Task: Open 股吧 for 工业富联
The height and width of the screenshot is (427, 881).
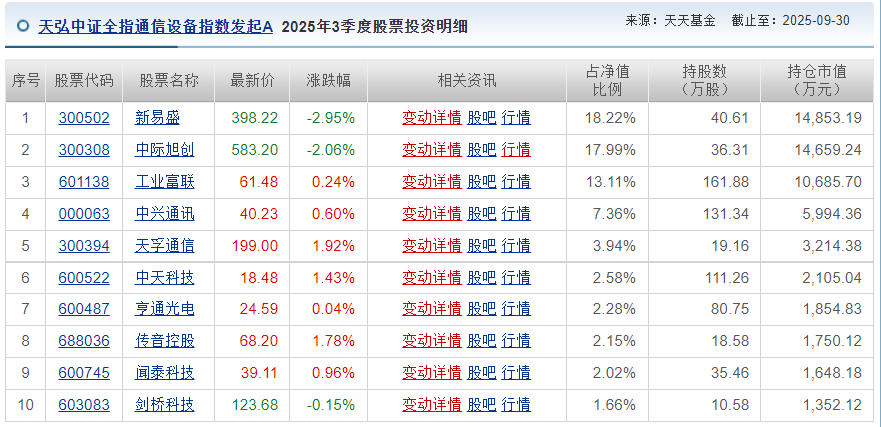Action: point(481,181)
